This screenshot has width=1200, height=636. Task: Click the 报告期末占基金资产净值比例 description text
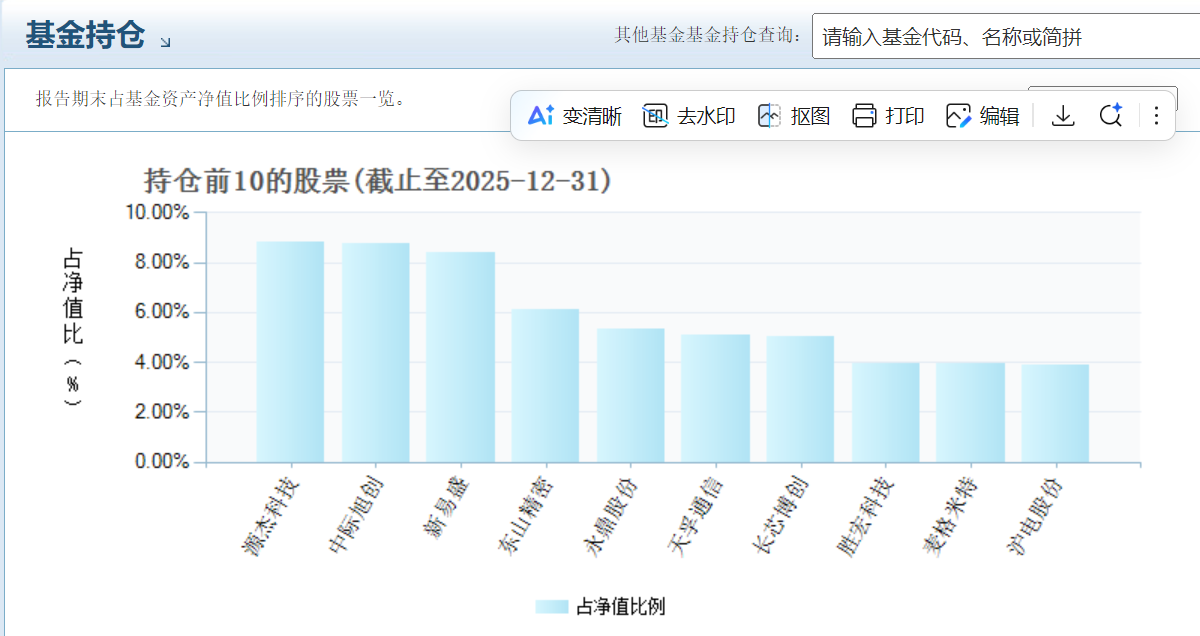[221, 98]
